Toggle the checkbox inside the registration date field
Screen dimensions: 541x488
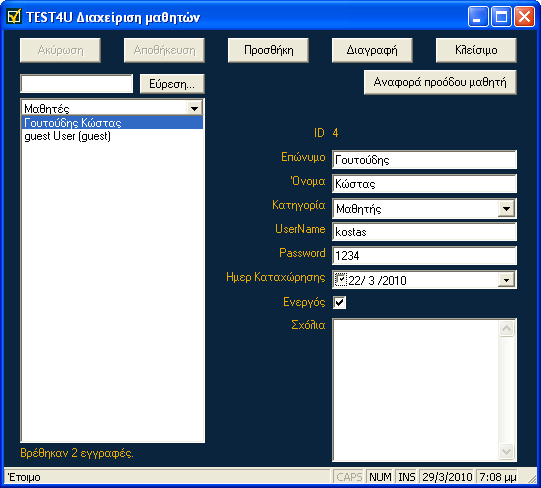341,279
